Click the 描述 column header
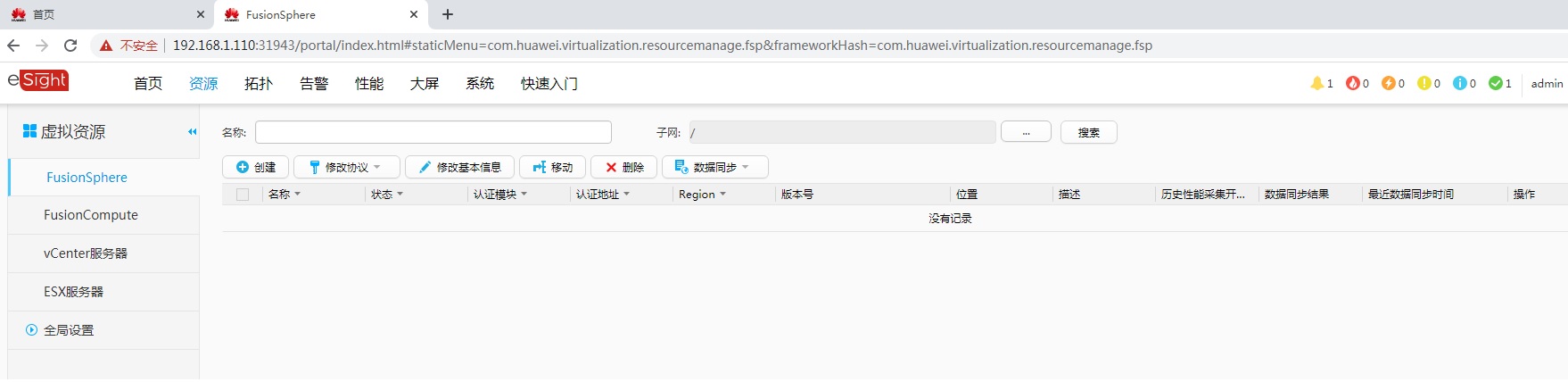This screenshot has width=1568, height=382. [x=1069, y=195]
